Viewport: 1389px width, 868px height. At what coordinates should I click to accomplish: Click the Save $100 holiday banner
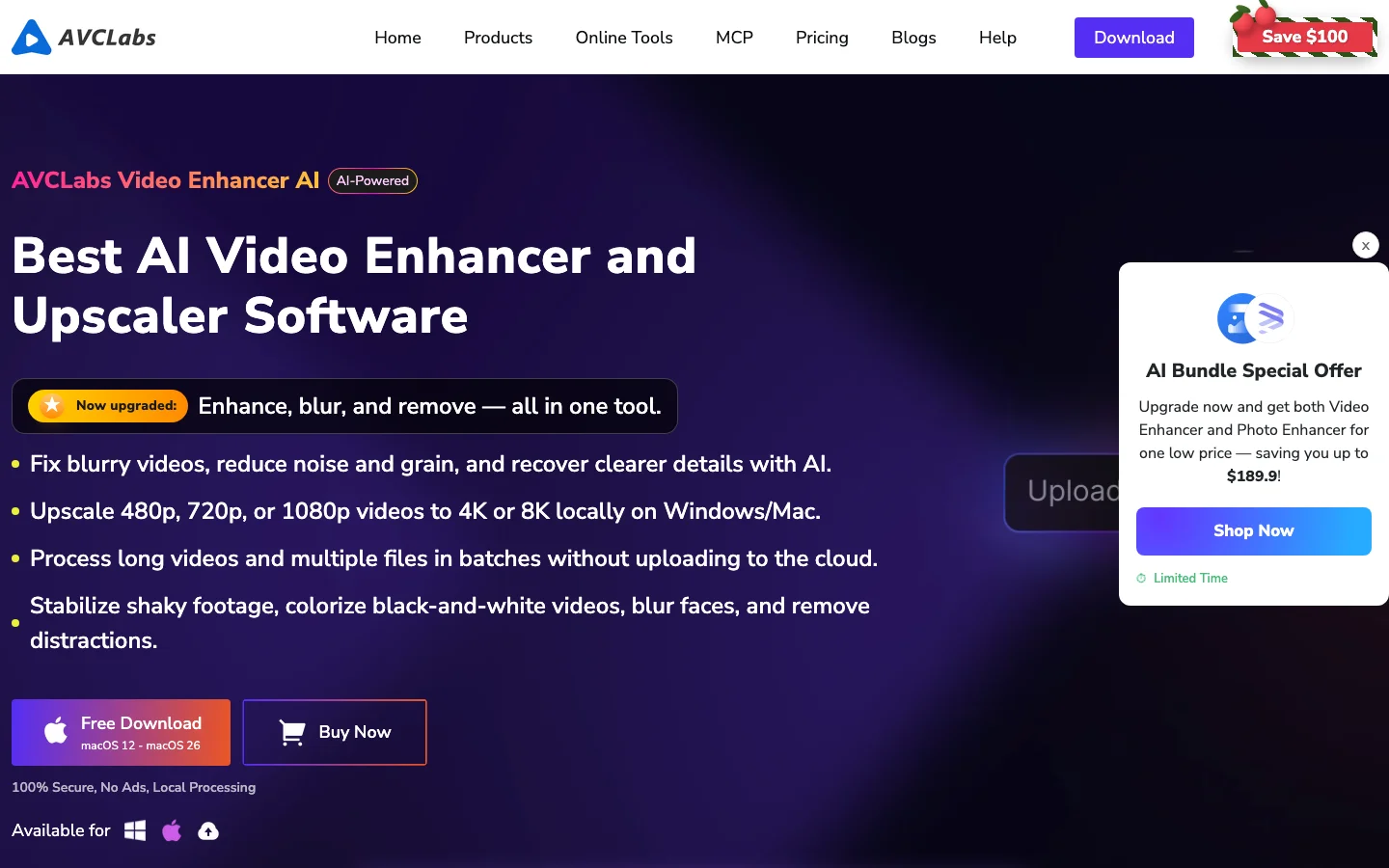[1304, 36]
